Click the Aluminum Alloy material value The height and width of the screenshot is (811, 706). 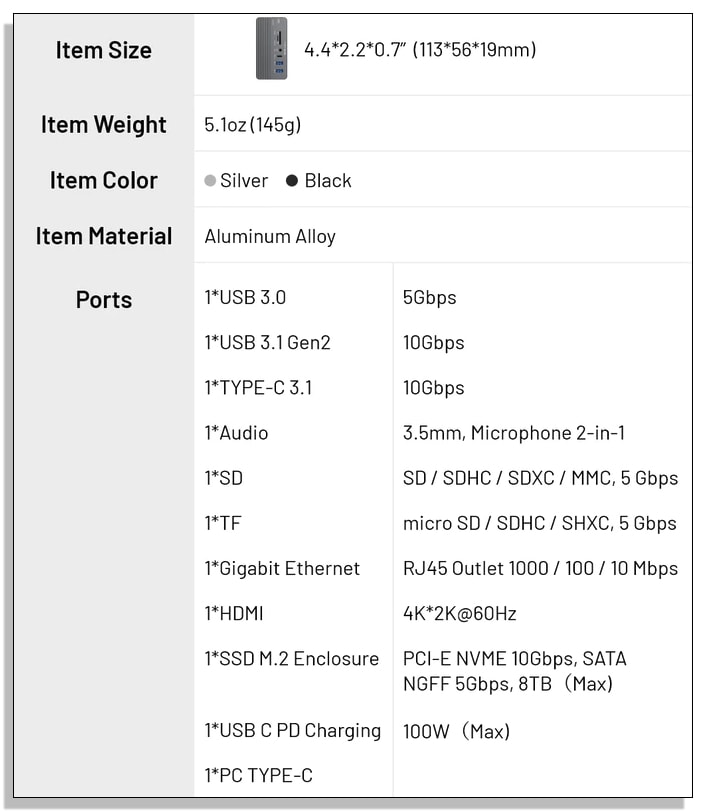(x=270, y=237)
